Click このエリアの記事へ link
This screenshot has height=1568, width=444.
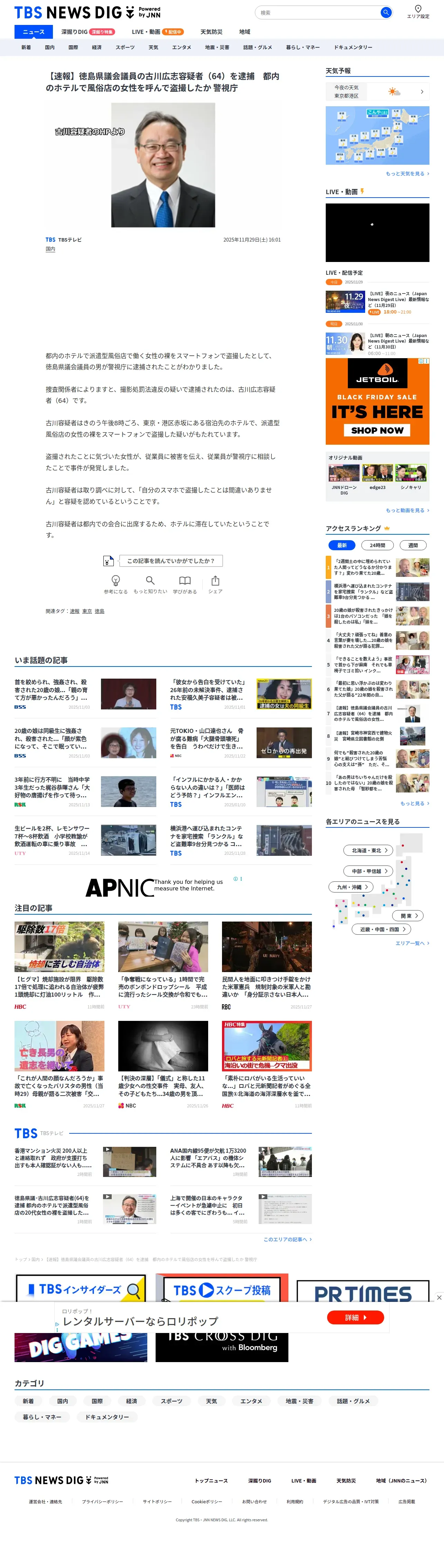coord(287,1239)
